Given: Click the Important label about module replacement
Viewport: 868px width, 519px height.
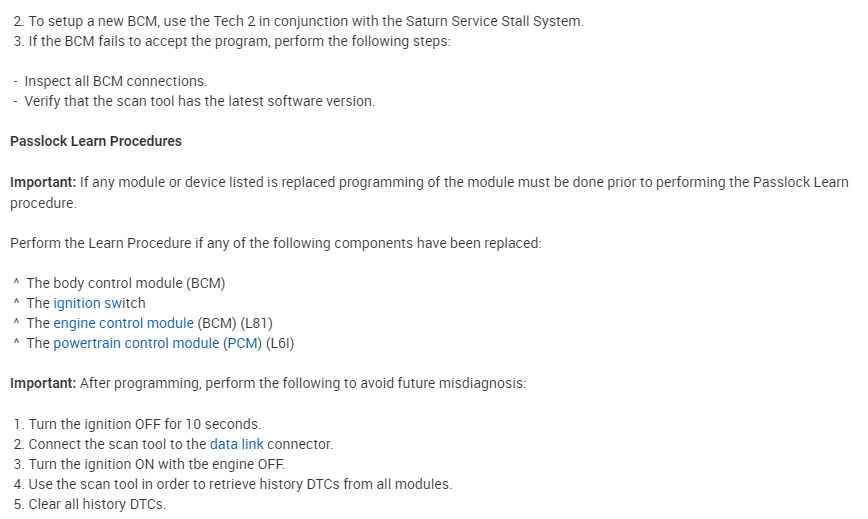Looking at the screenshot, I should tap(42, 182).
